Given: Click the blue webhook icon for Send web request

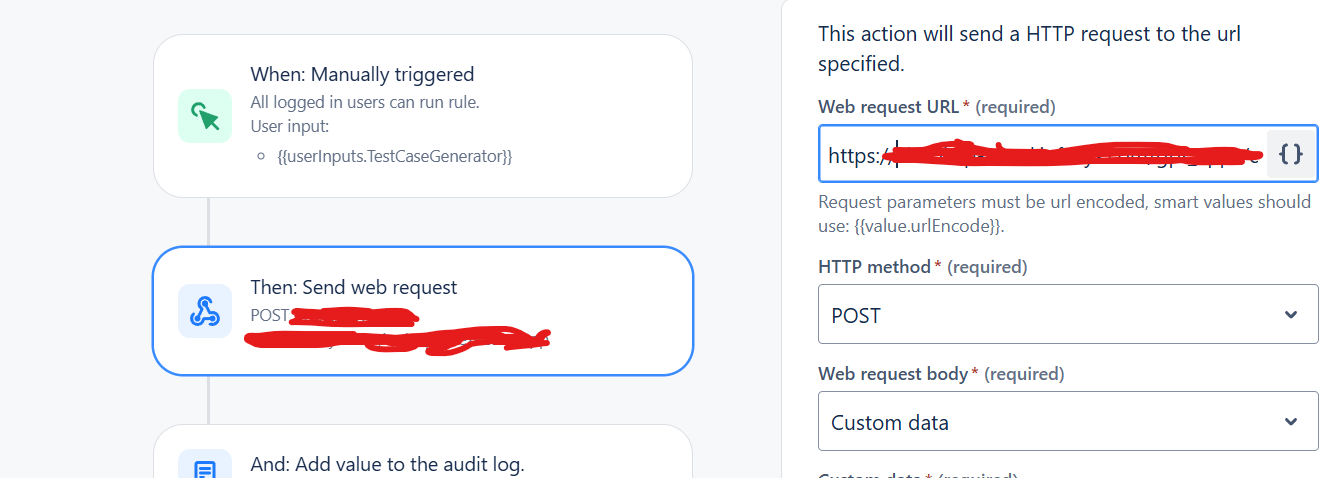Looking at the screenshot, I should [205, 311].
